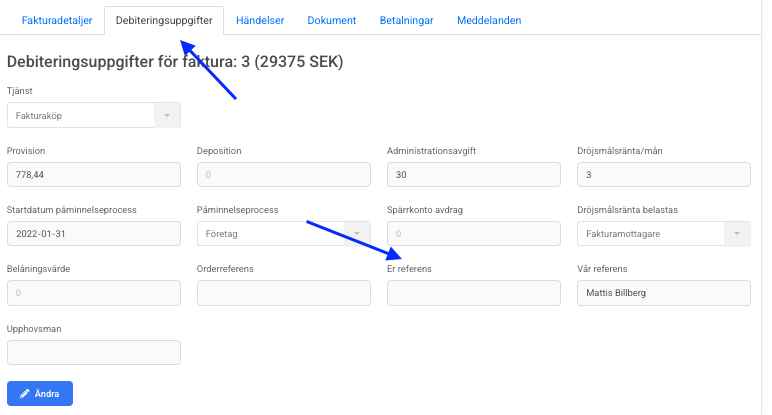This screenshot has width=772, height=415.
Task: Open the Fakturadetaljer tab
Action: 57,20
